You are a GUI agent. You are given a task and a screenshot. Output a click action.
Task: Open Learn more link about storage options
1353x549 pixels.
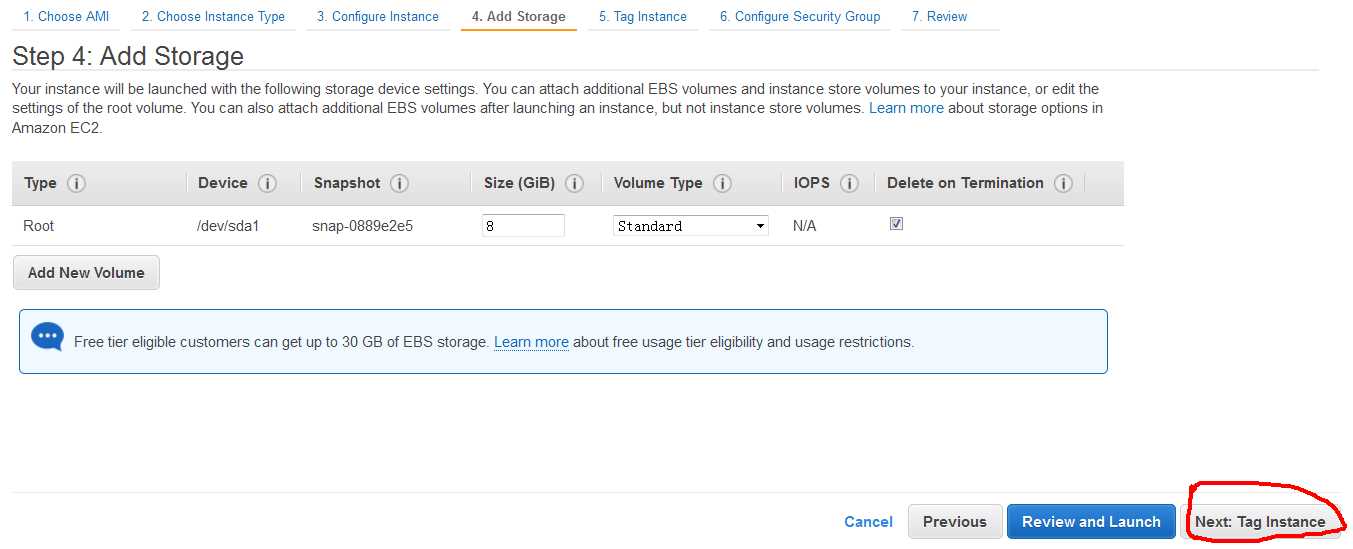click(906, 108)
